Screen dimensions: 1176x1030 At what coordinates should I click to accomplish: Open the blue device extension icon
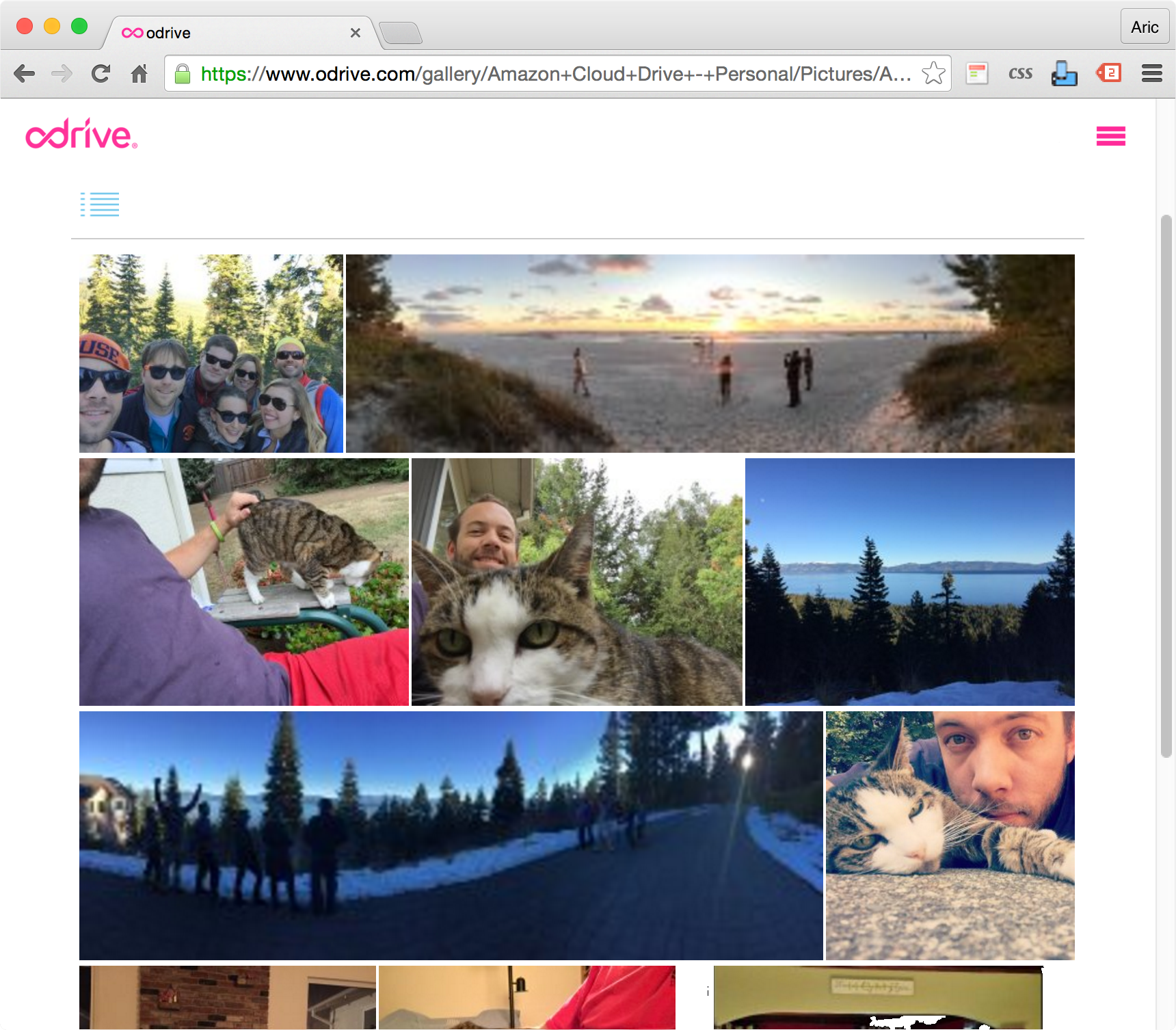tap(1064, 73)
